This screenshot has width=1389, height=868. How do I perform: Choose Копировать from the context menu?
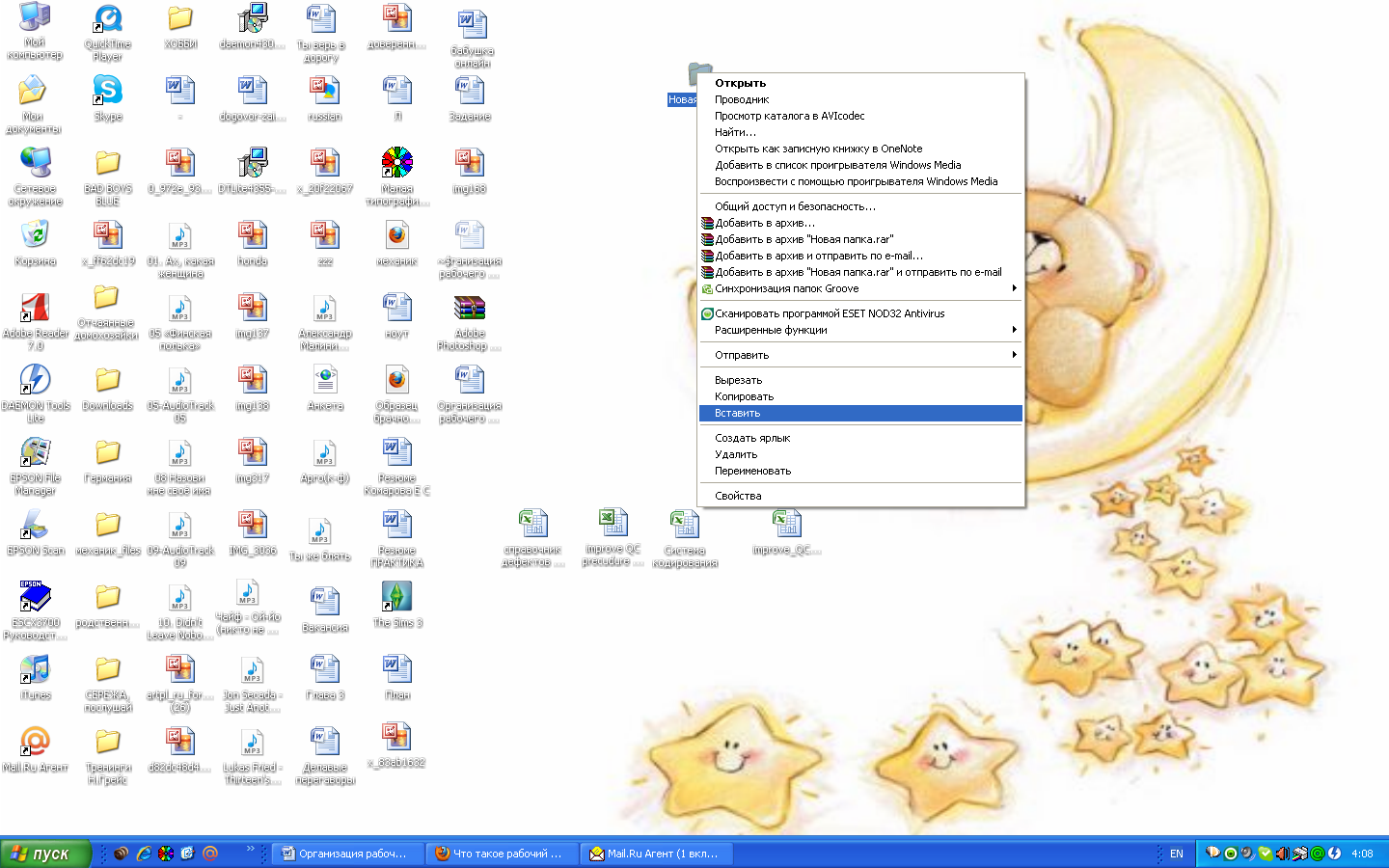860,396
